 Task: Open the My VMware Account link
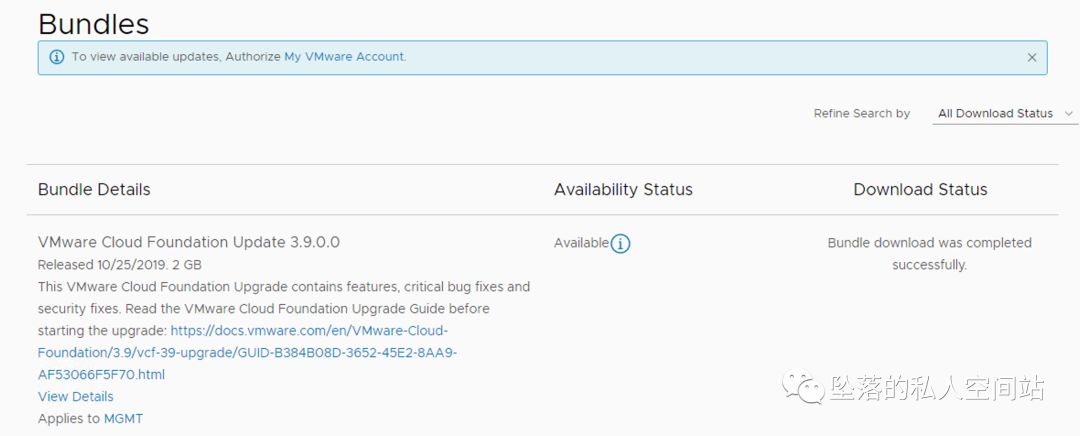(x=345, y=57)
